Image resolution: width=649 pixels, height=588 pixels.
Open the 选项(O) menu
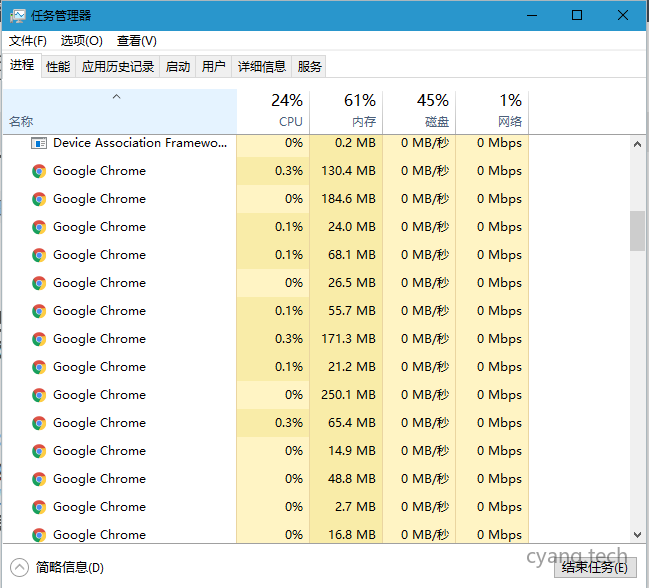[x=81, y=41]
